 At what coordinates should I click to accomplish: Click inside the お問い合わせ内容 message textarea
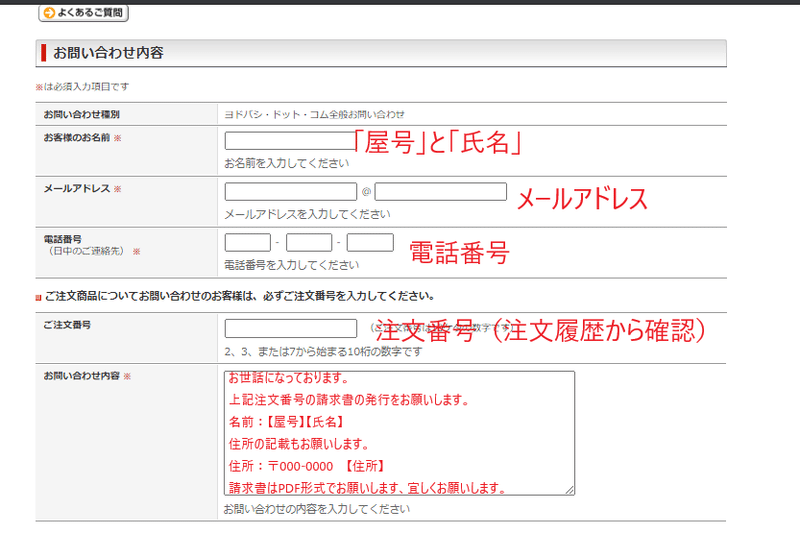coord(399,433)
